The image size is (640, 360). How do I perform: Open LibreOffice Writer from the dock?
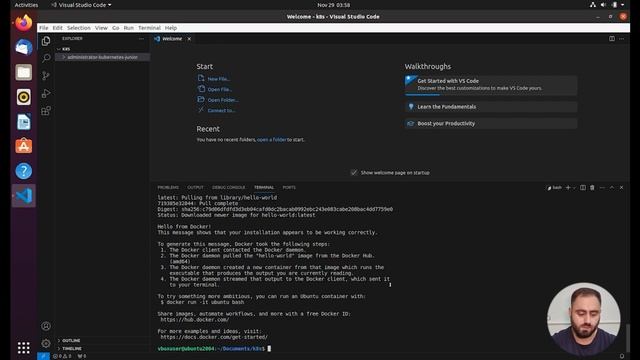[24, 122]
